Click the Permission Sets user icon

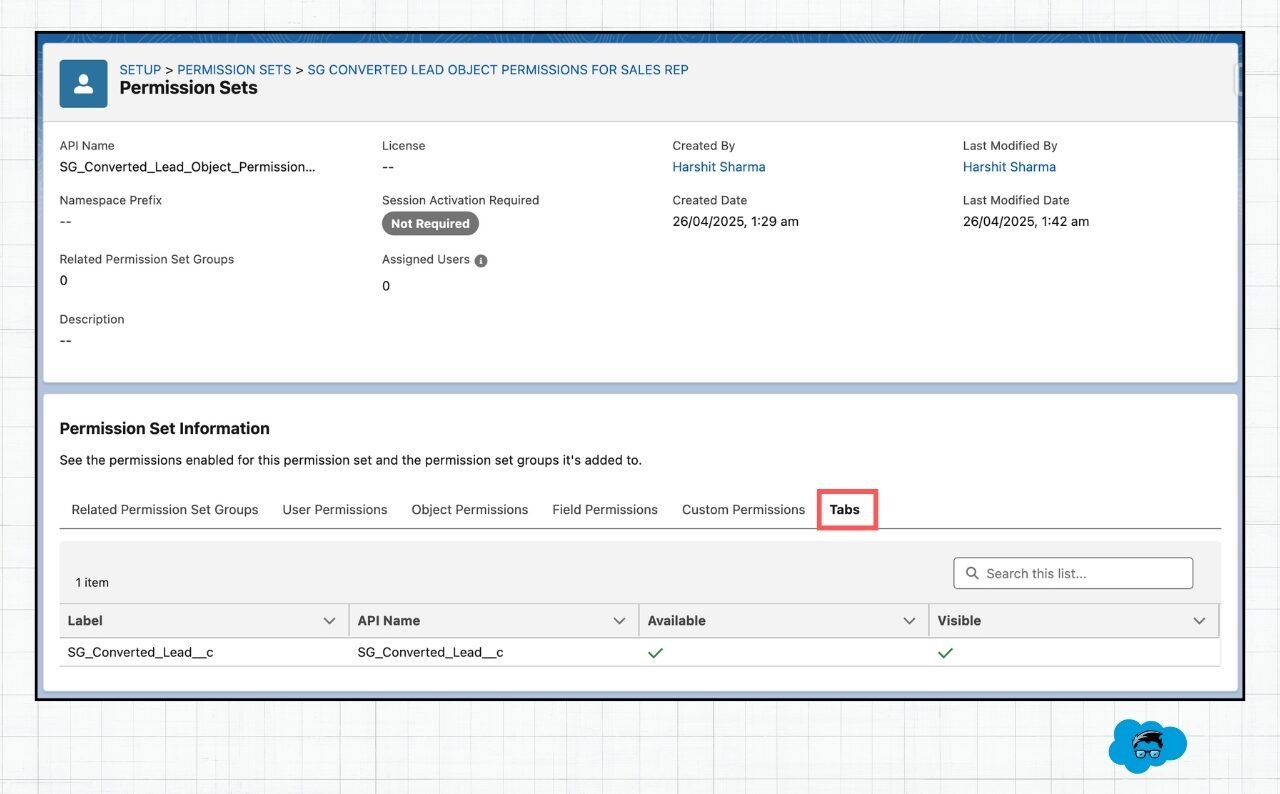click(83, 84)
